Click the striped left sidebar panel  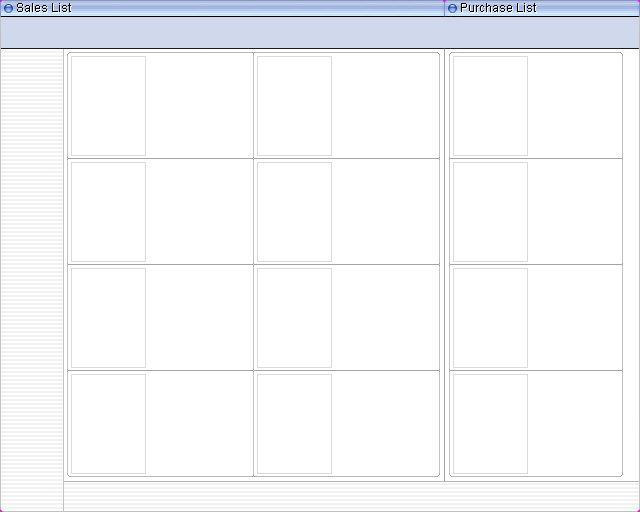click(31, 280)
